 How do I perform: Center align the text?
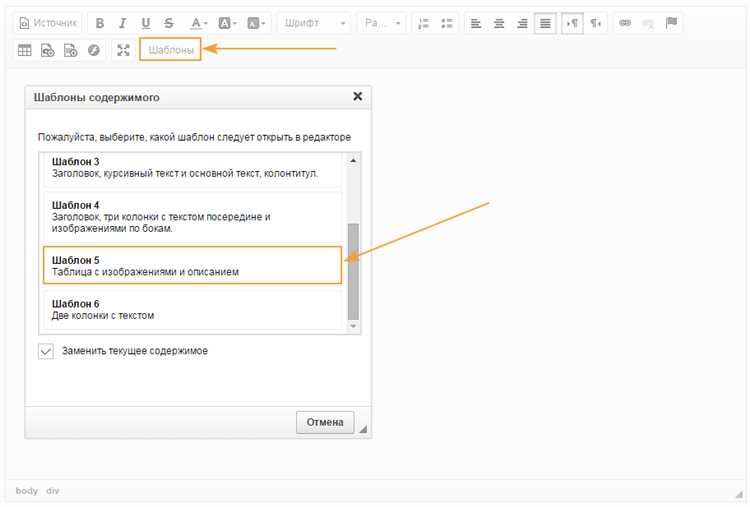(498, 23)
